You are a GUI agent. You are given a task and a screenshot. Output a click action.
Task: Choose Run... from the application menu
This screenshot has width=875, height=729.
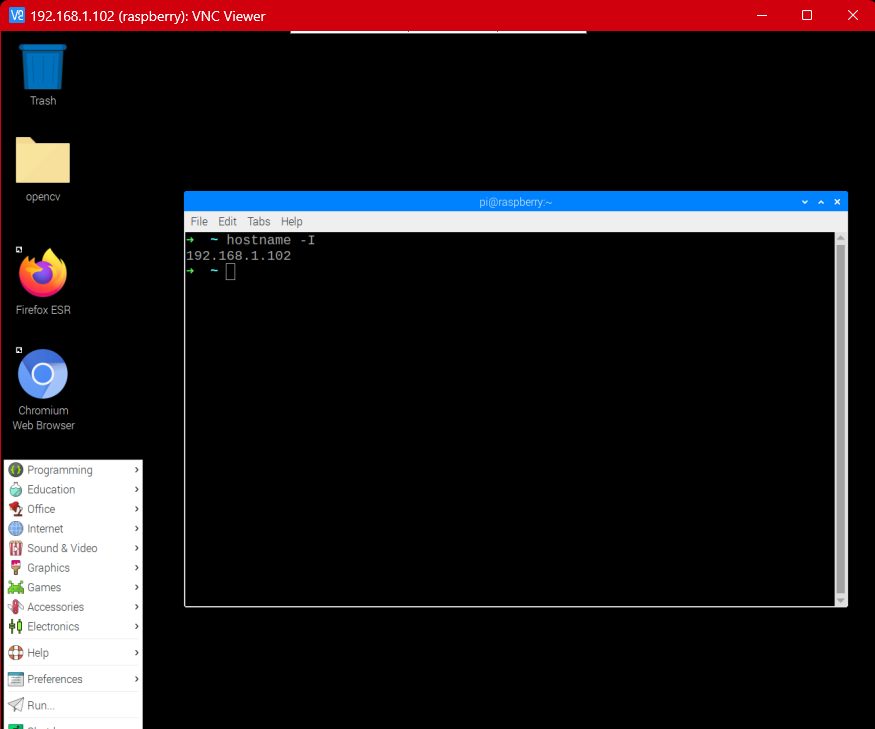(x=41, y=705)
